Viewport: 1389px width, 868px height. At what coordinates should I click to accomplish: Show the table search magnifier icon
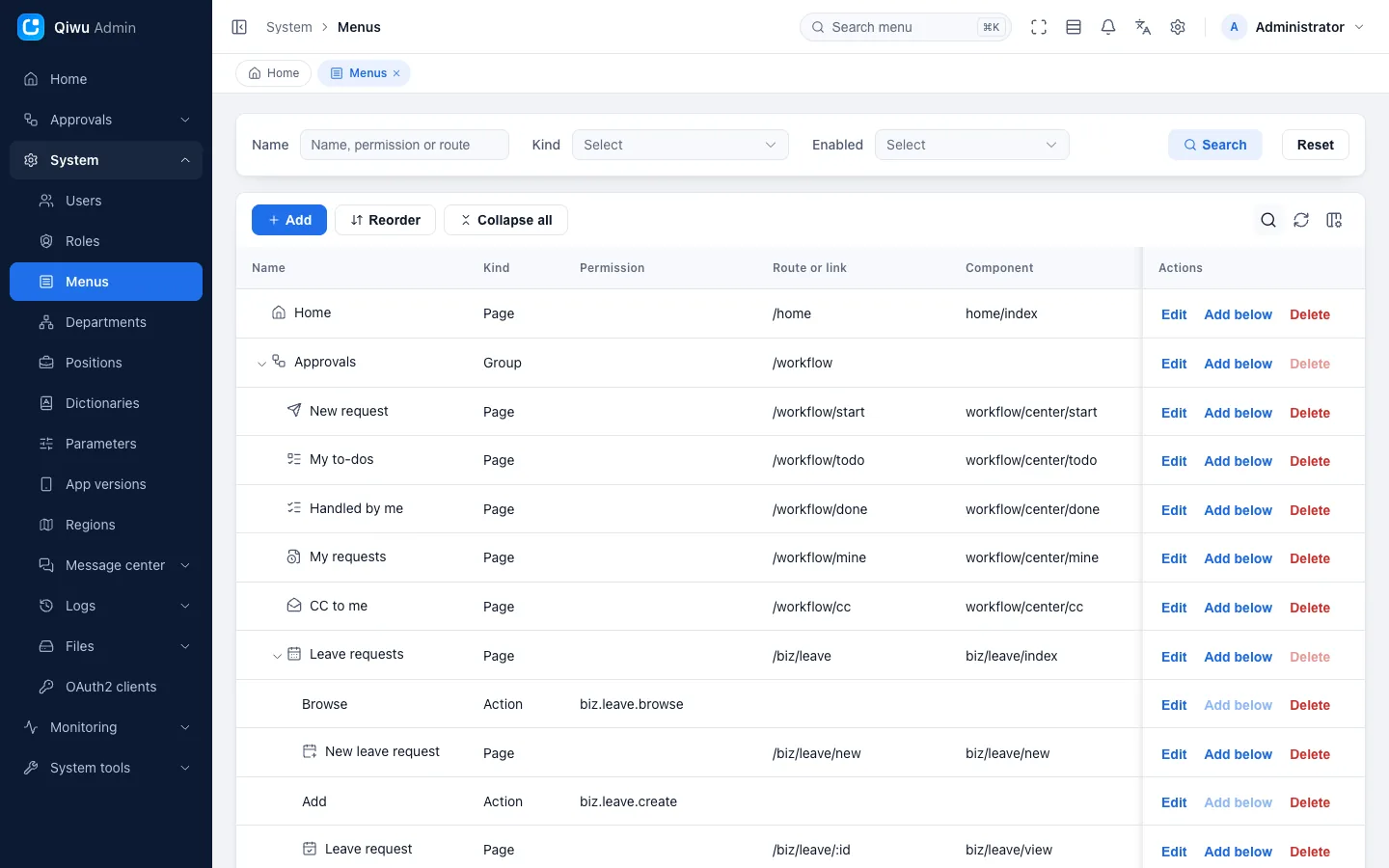[x=1268, y=220]
